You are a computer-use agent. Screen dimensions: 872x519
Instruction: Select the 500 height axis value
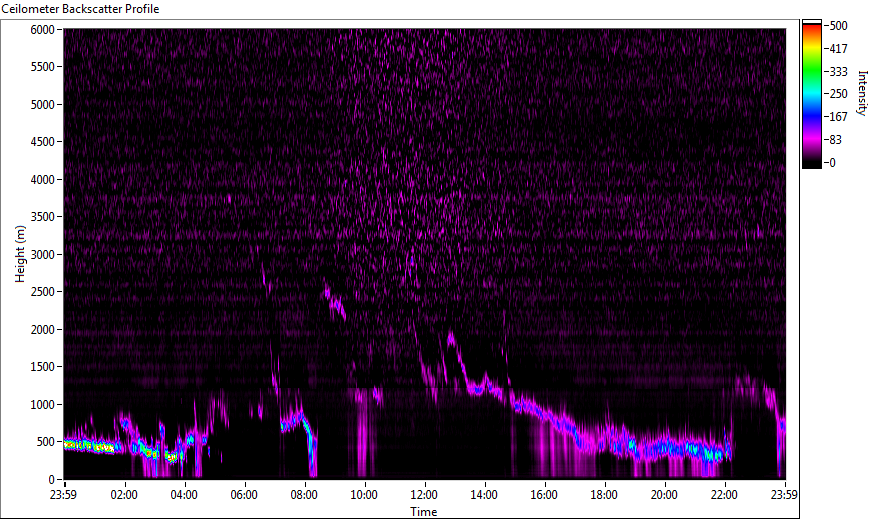coord(45,442)
